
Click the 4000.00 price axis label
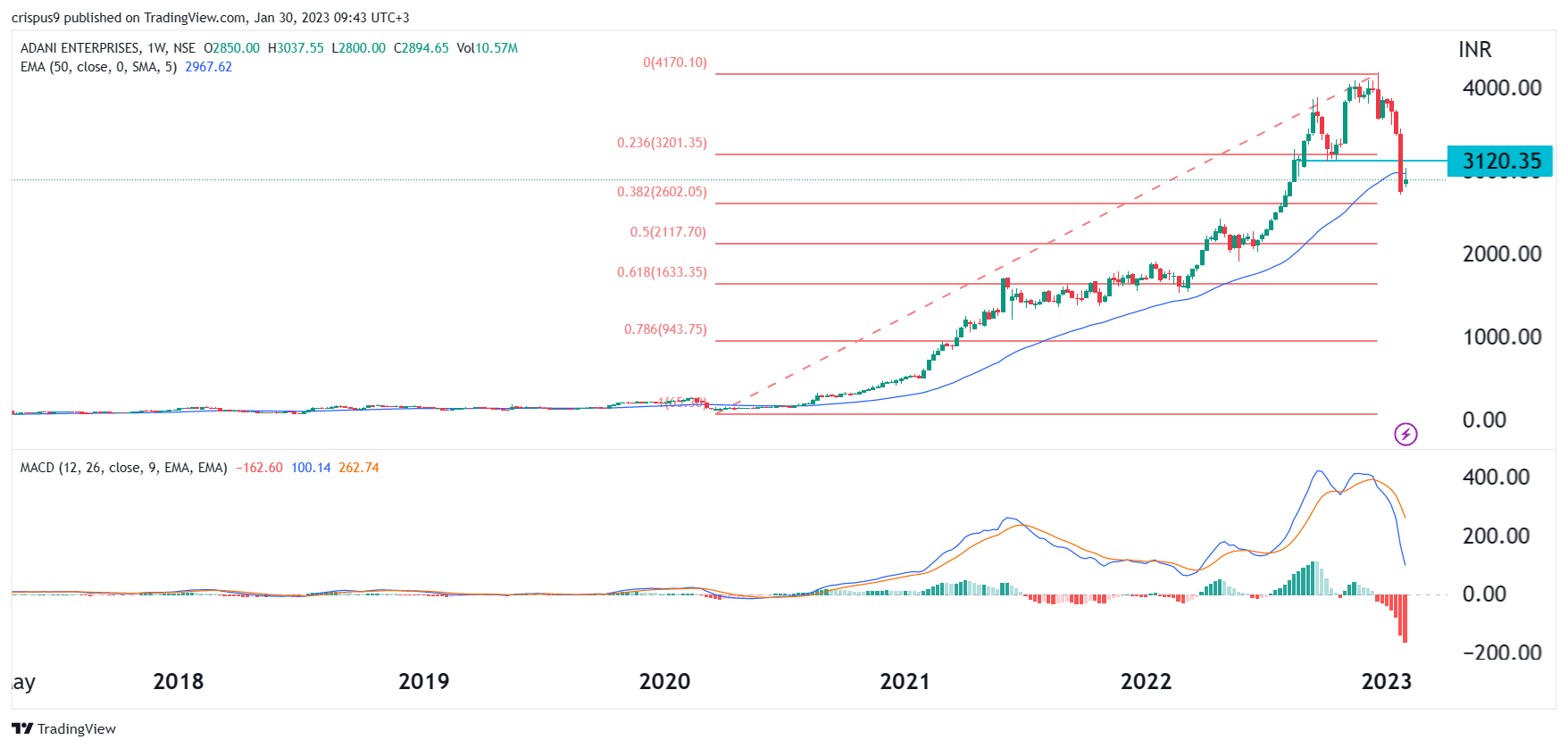pos(1502,87)
